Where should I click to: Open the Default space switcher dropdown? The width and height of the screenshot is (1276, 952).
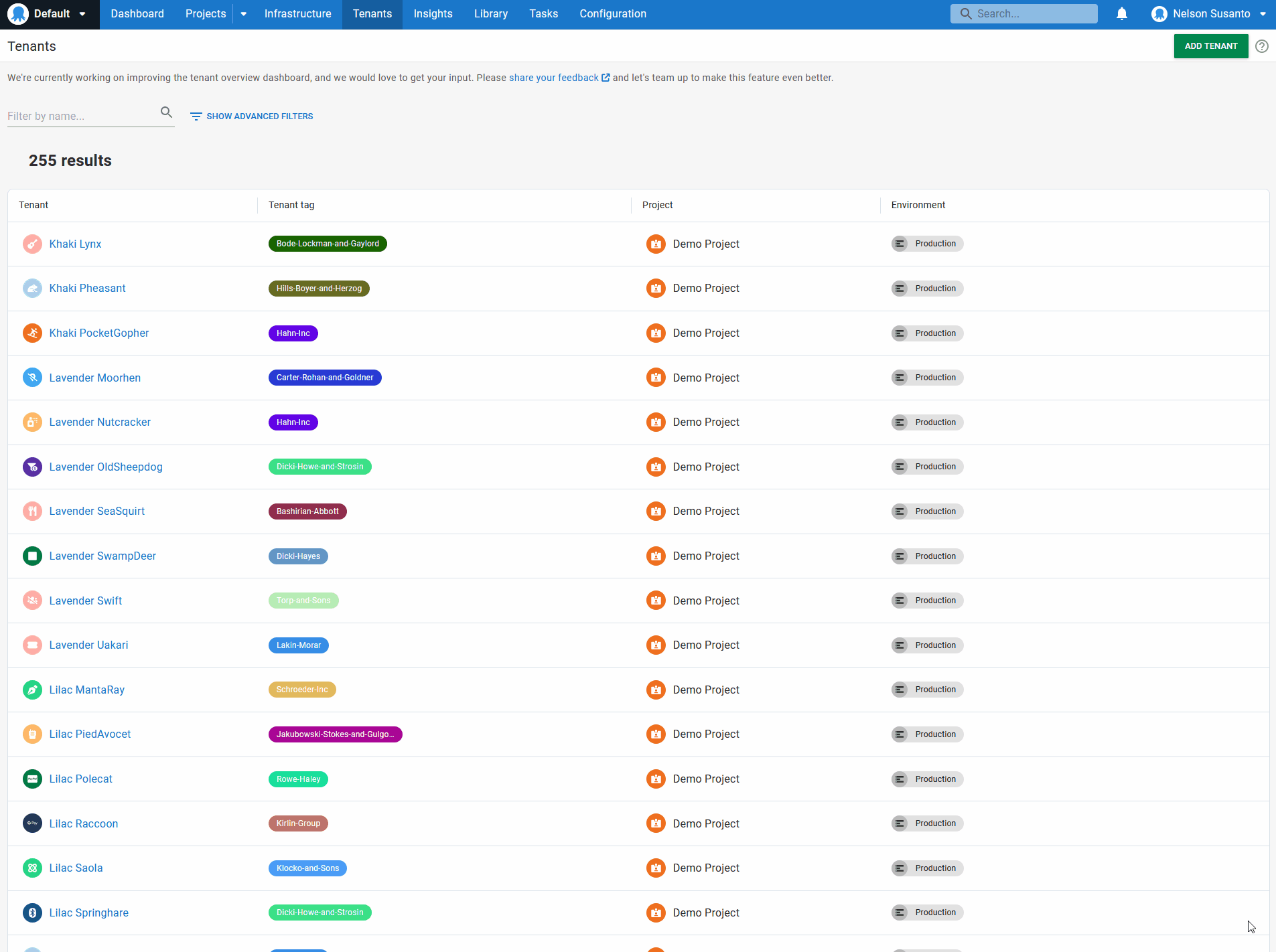click(50, 14)
